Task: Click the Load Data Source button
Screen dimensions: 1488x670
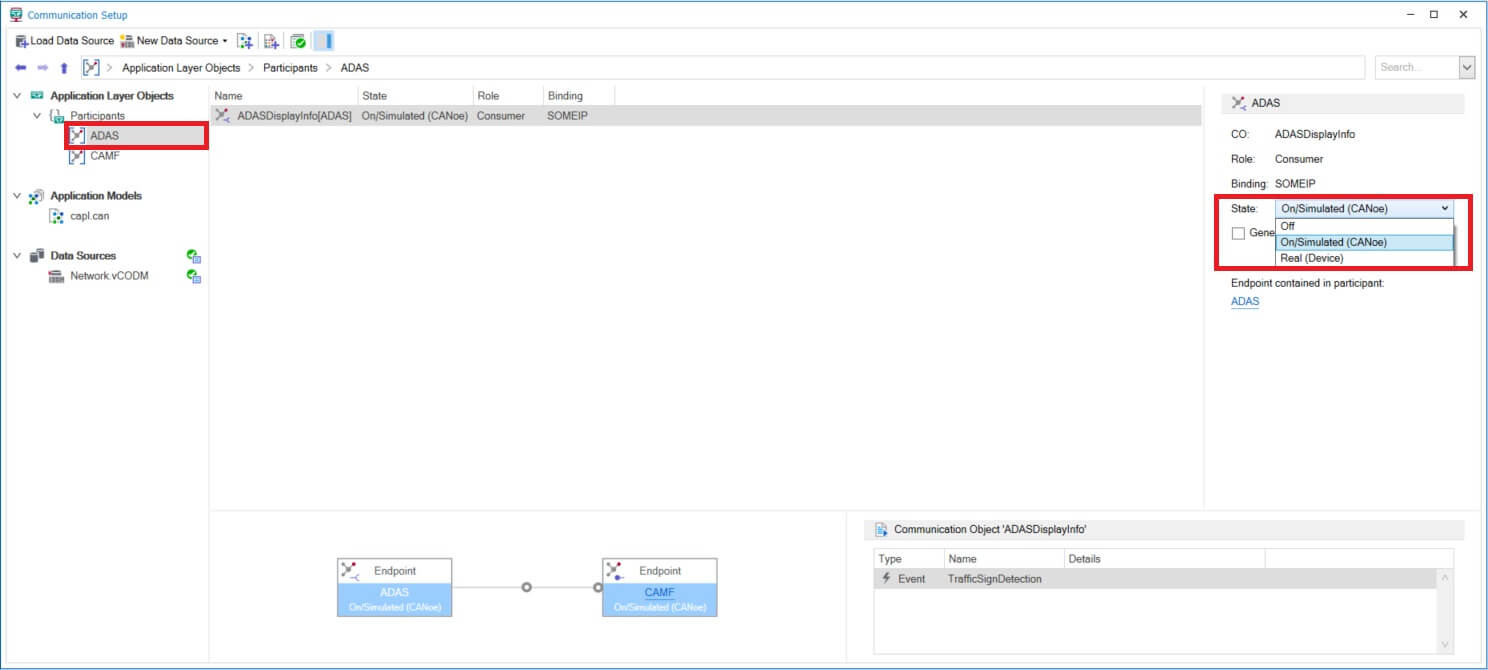Action: (x=65, y=41)
